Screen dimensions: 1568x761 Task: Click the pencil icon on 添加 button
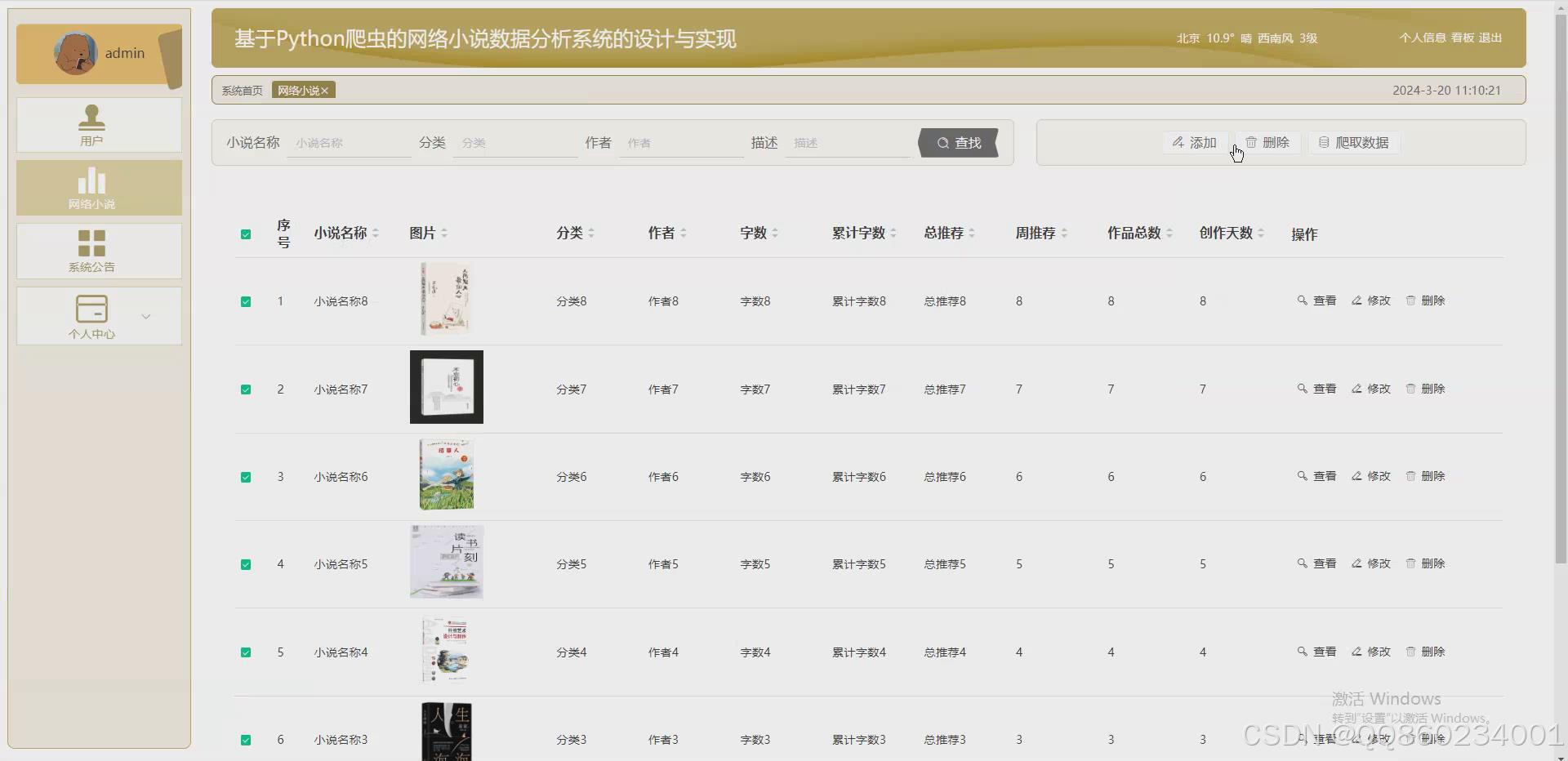(x=1178, y=142)
